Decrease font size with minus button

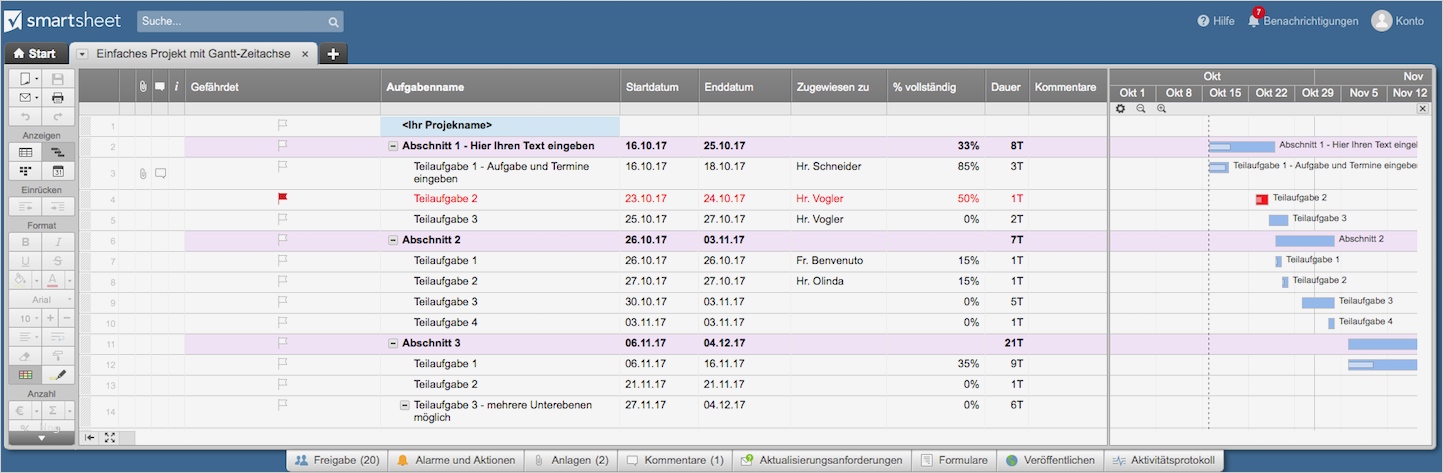(x=65, y=318)
